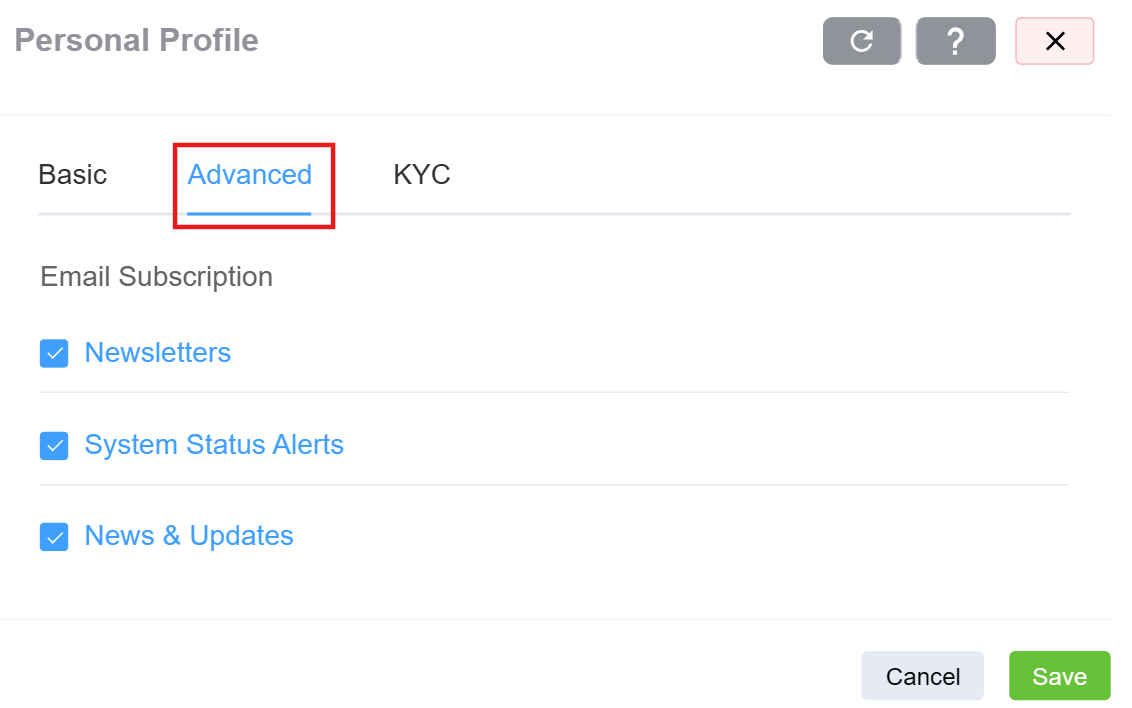The width and height of the screenshot is (1132, 708).
Task: Toggle the System Status Alerts checkbox
Action: click(54, 445)
